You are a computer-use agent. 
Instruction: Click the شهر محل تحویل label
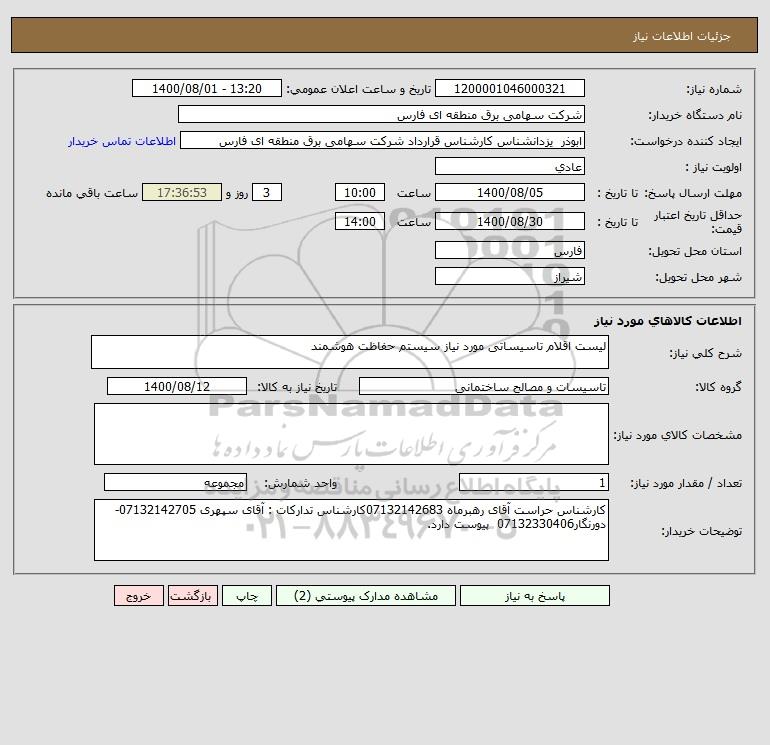pyautogui.click(x=698, y=277)
